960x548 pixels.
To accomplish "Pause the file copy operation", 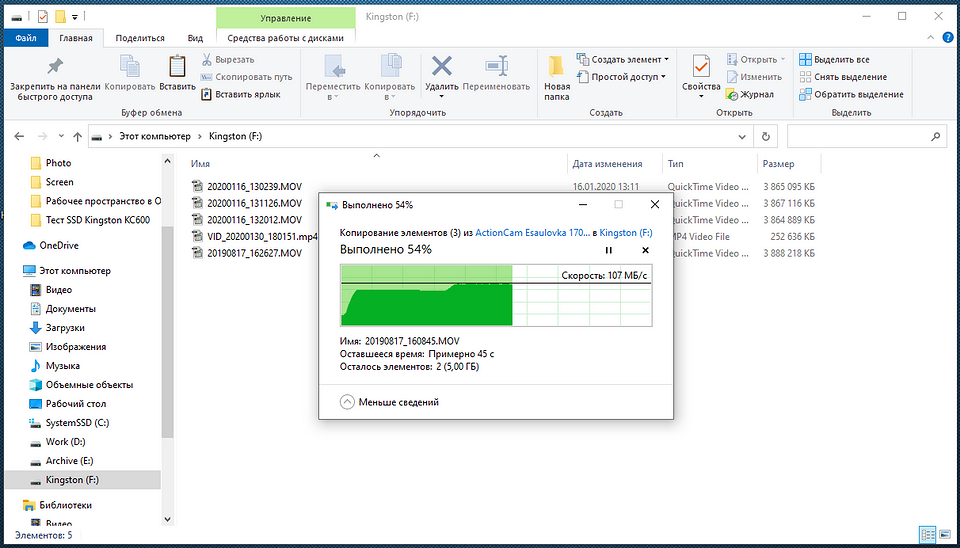I will click(608, 250).
